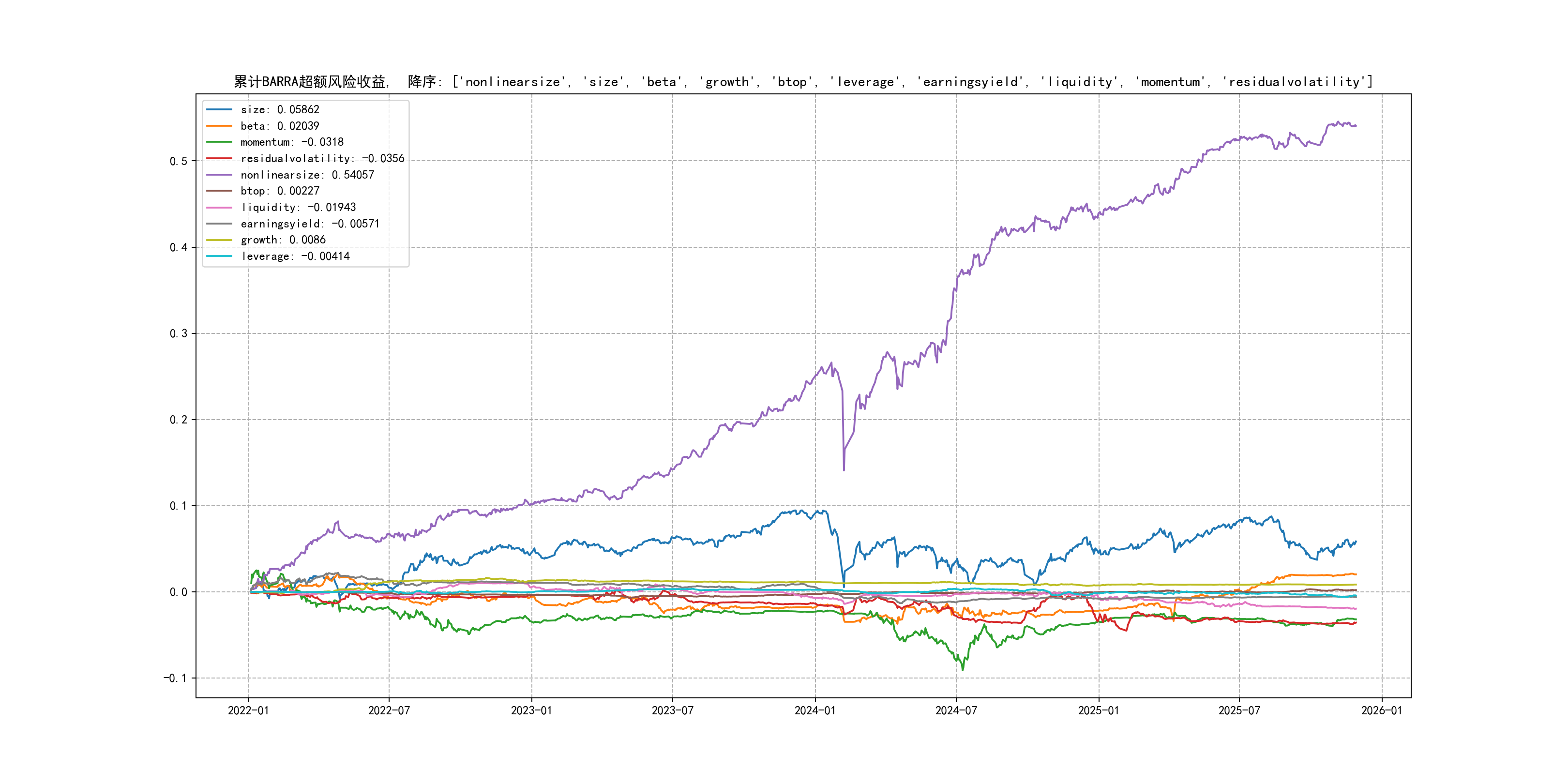The width and height of the screenshot is (1568, 784).
Task: Click the 0.0 y-axis tick label
Action: click(179, 592)
